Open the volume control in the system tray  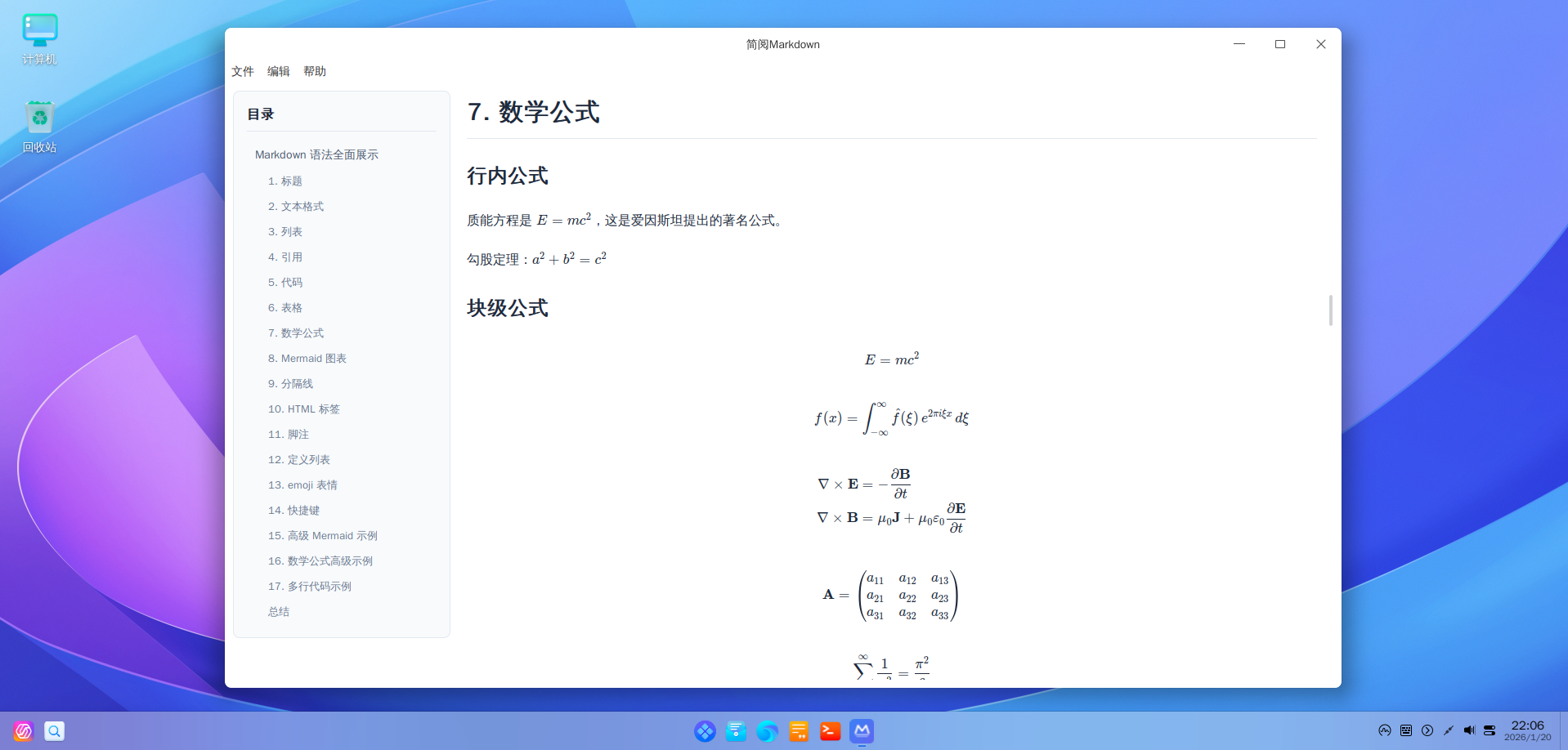1470,730
